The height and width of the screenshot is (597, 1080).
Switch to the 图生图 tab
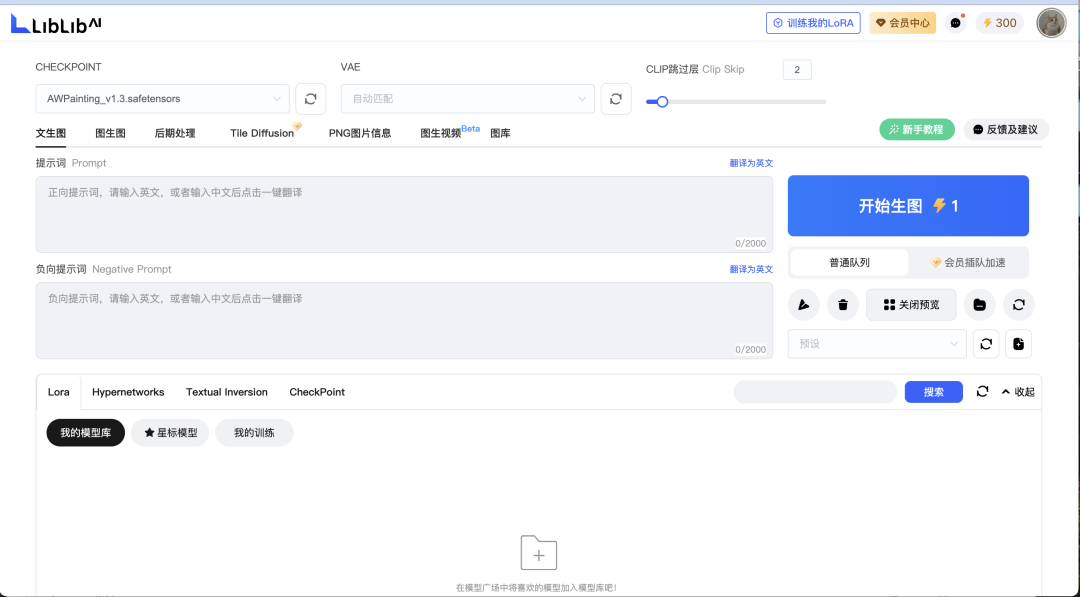click(110, 133)
